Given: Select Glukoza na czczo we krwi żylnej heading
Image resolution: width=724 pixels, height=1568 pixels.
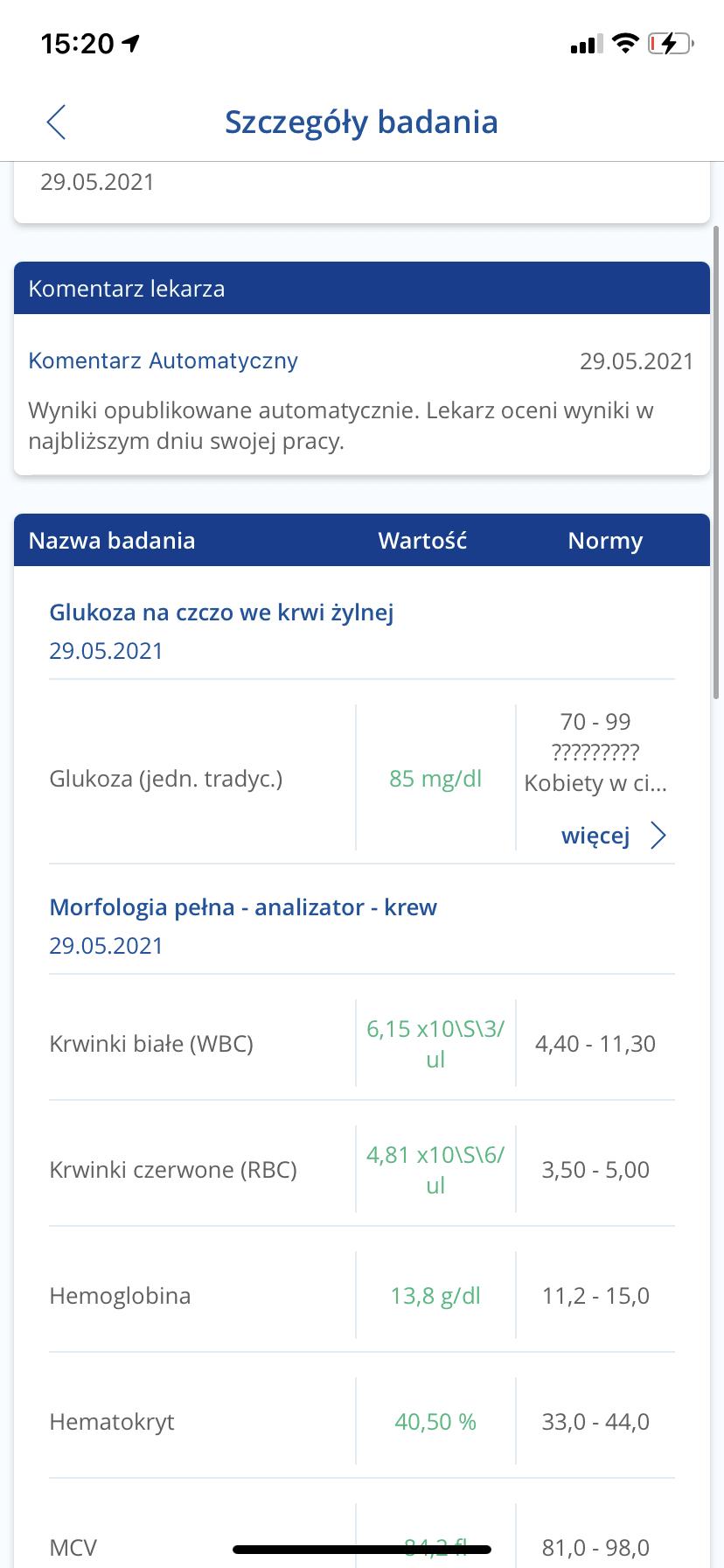Looking at the screenshot, I should pos(221,612).
